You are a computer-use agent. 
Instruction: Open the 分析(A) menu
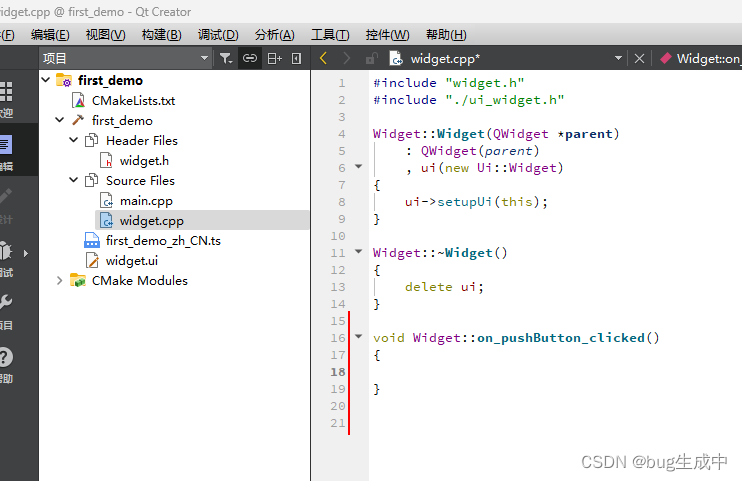tap(274, 35)
